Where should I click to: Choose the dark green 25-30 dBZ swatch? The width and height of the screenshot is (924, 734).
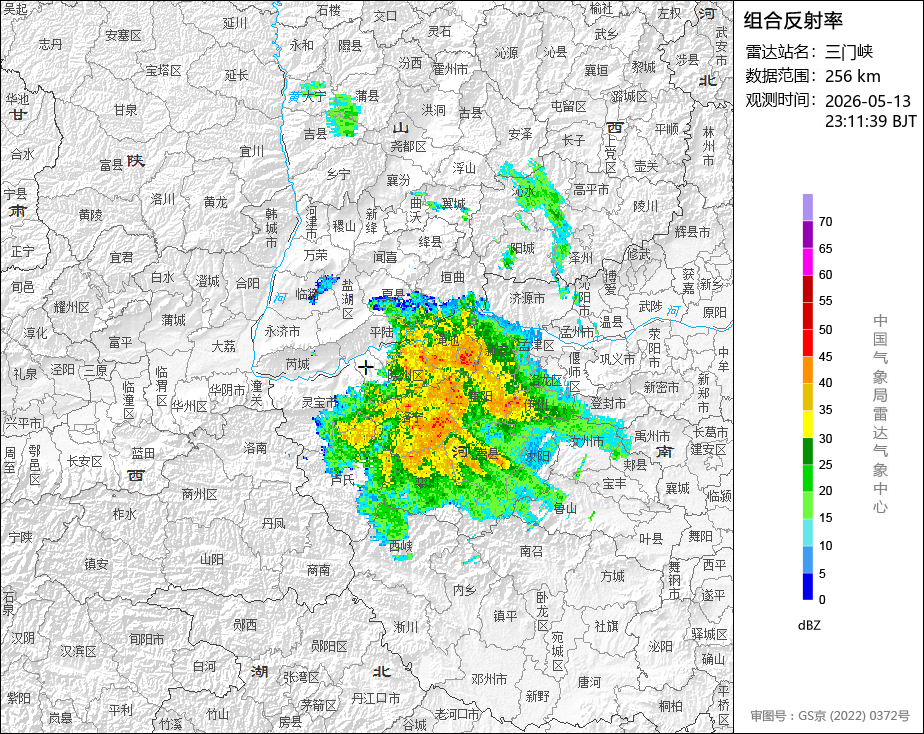click(807, 451)
